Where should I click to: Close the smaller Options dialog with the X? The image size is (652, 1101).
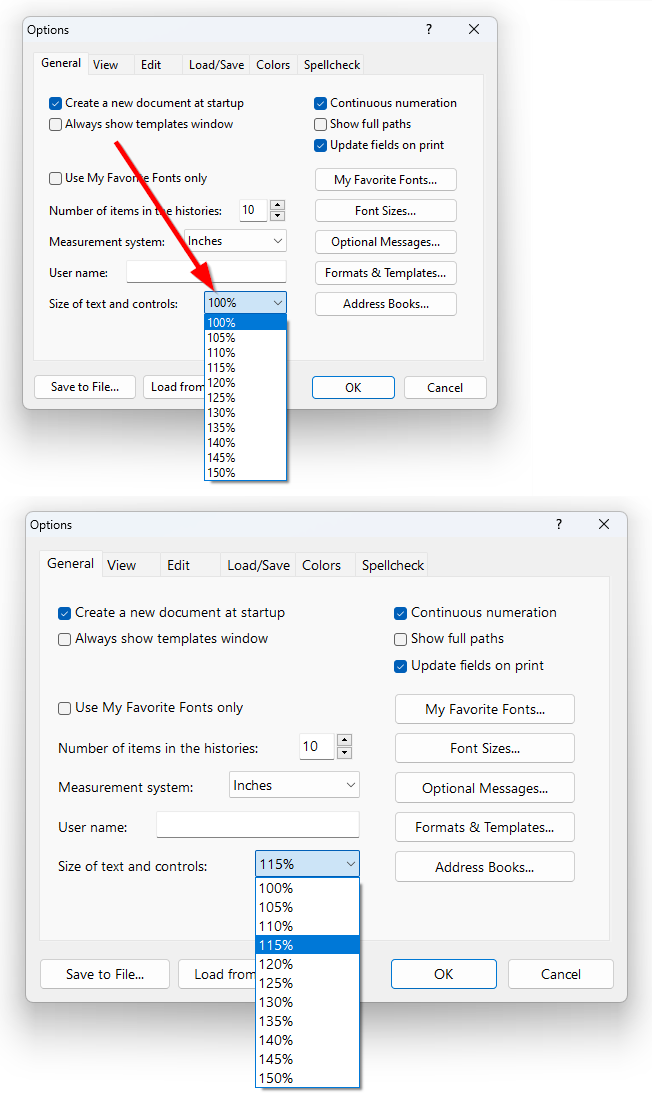474,30
